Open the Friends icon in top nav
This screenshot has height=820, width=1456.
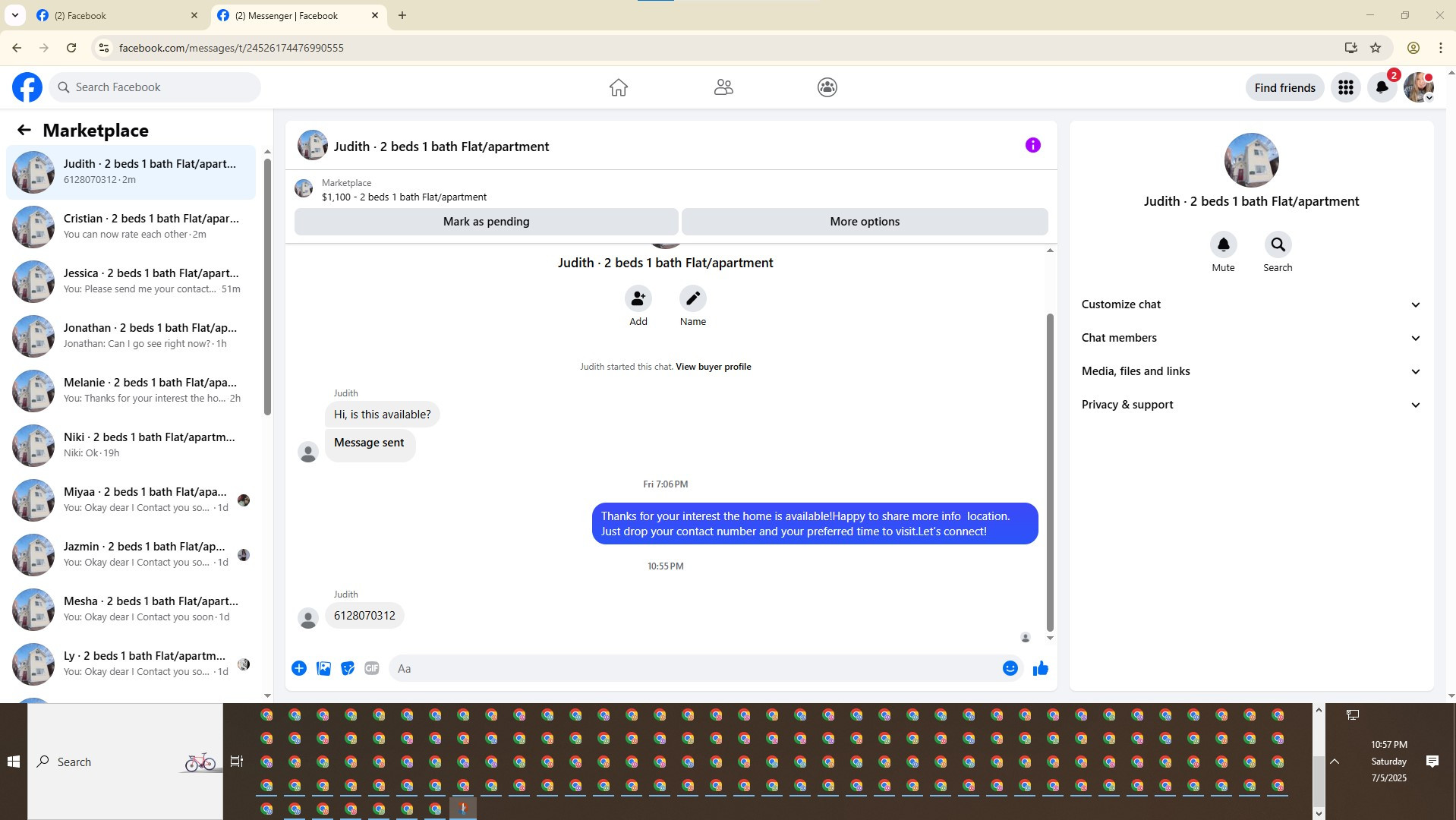point(723,87)
